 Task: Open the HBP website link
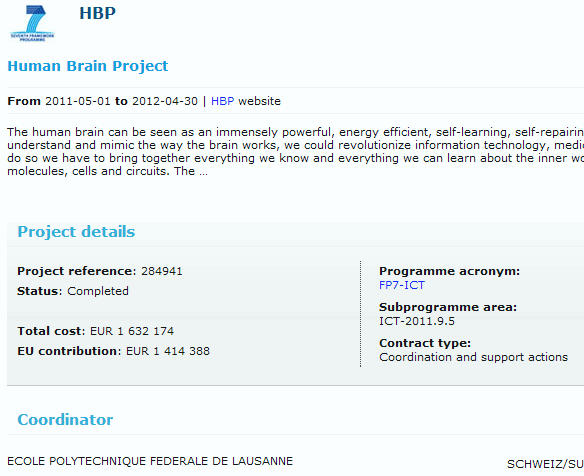pos(222,101)
